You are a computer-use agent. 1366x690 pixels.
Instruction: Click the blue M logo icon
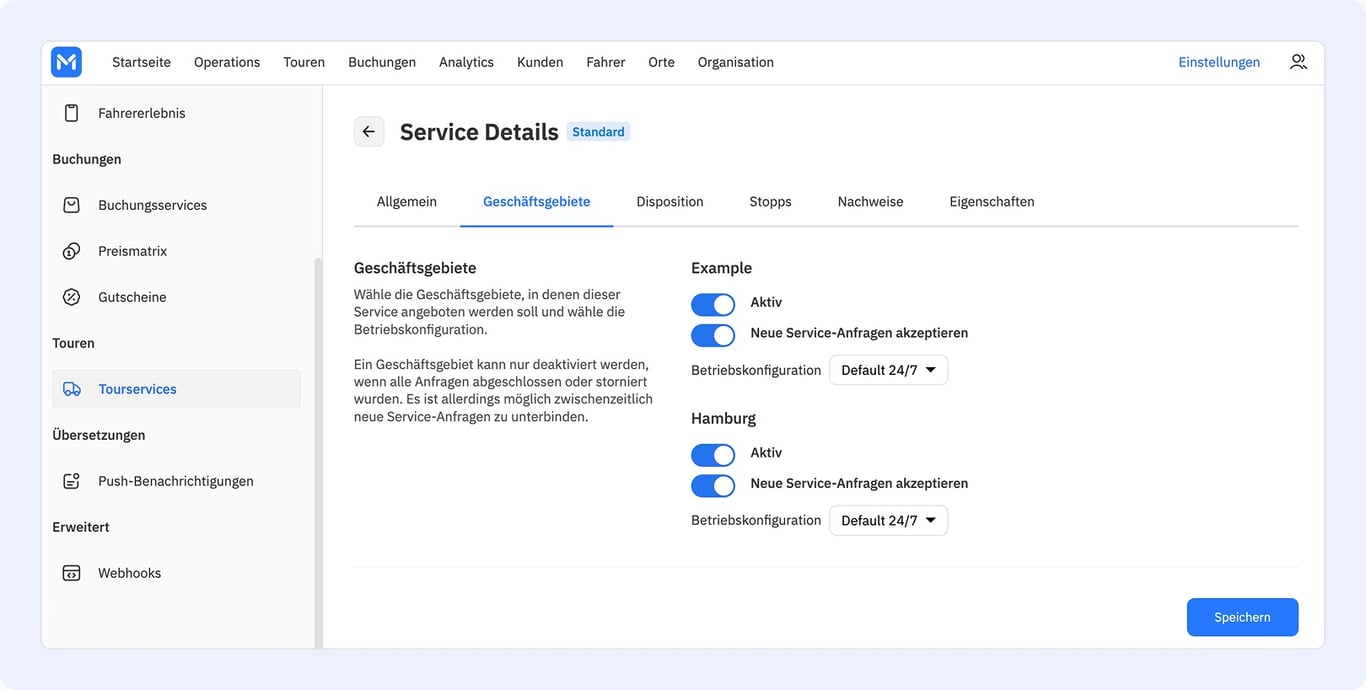tap(66, 62)
